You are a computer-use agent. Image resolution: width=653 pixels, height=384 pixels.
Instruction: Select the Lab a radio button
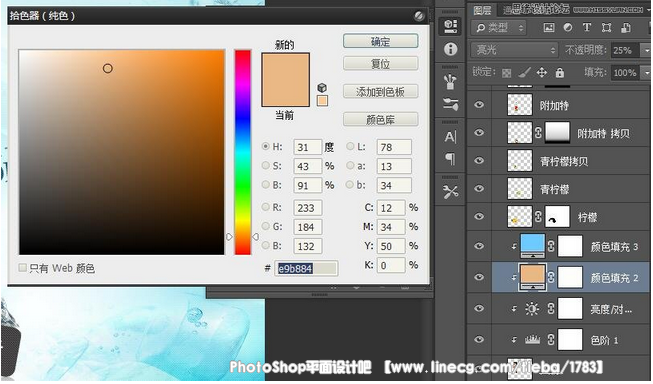tap(350, 165)
